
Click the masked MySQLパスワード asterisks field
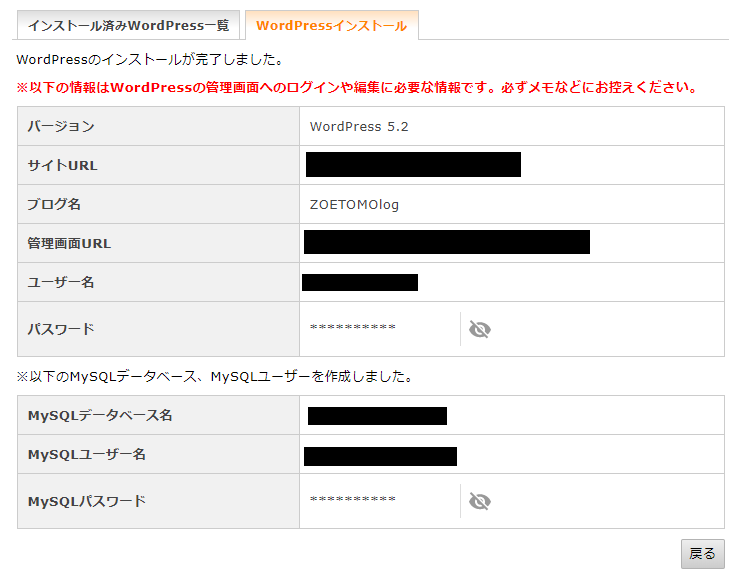point(353,500)
